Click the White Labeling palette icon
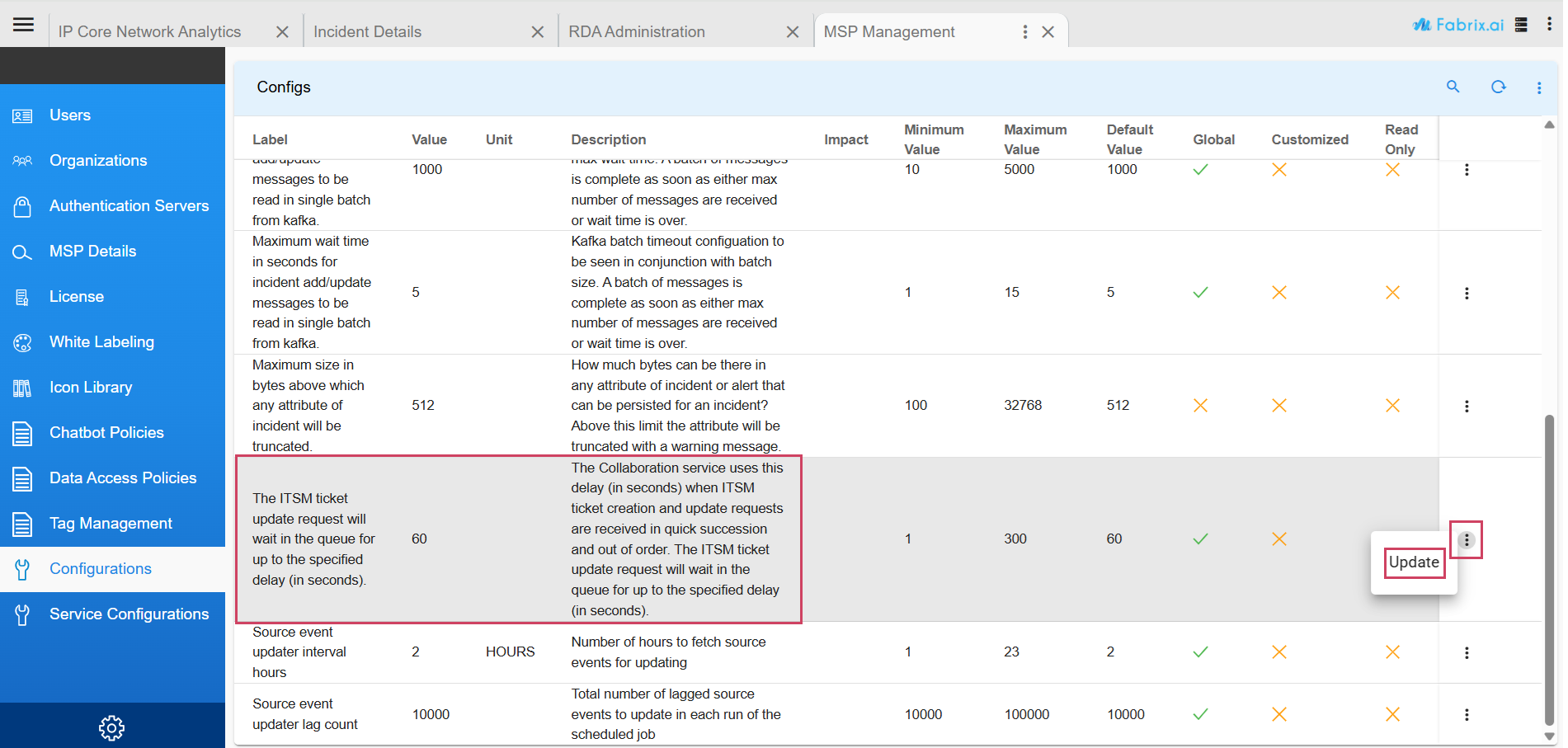The height and width of the screenshot is (748, 1568). tap(22, 342)
